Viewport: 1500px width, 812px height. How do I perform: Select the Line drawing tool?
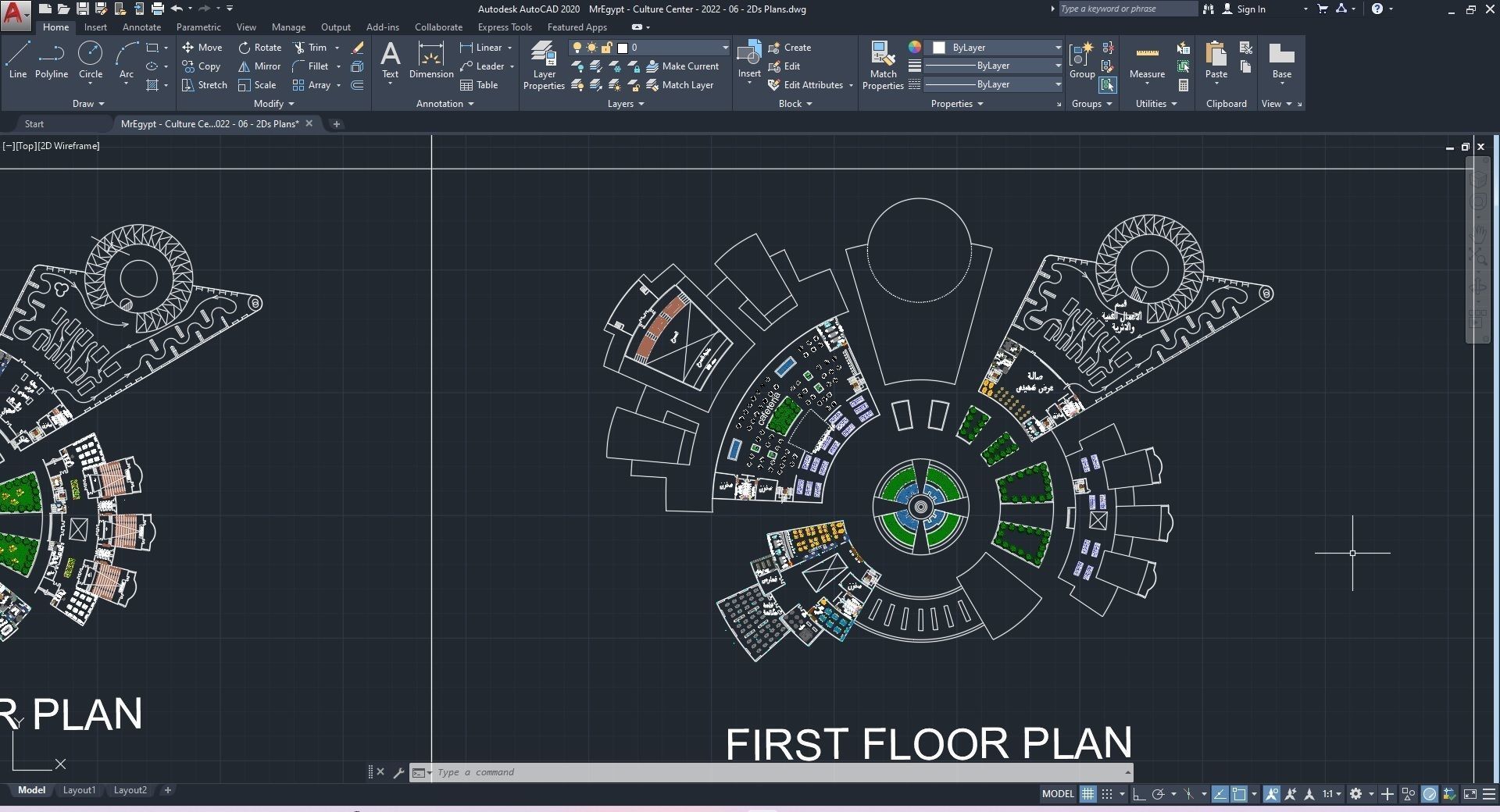(18, 61)
